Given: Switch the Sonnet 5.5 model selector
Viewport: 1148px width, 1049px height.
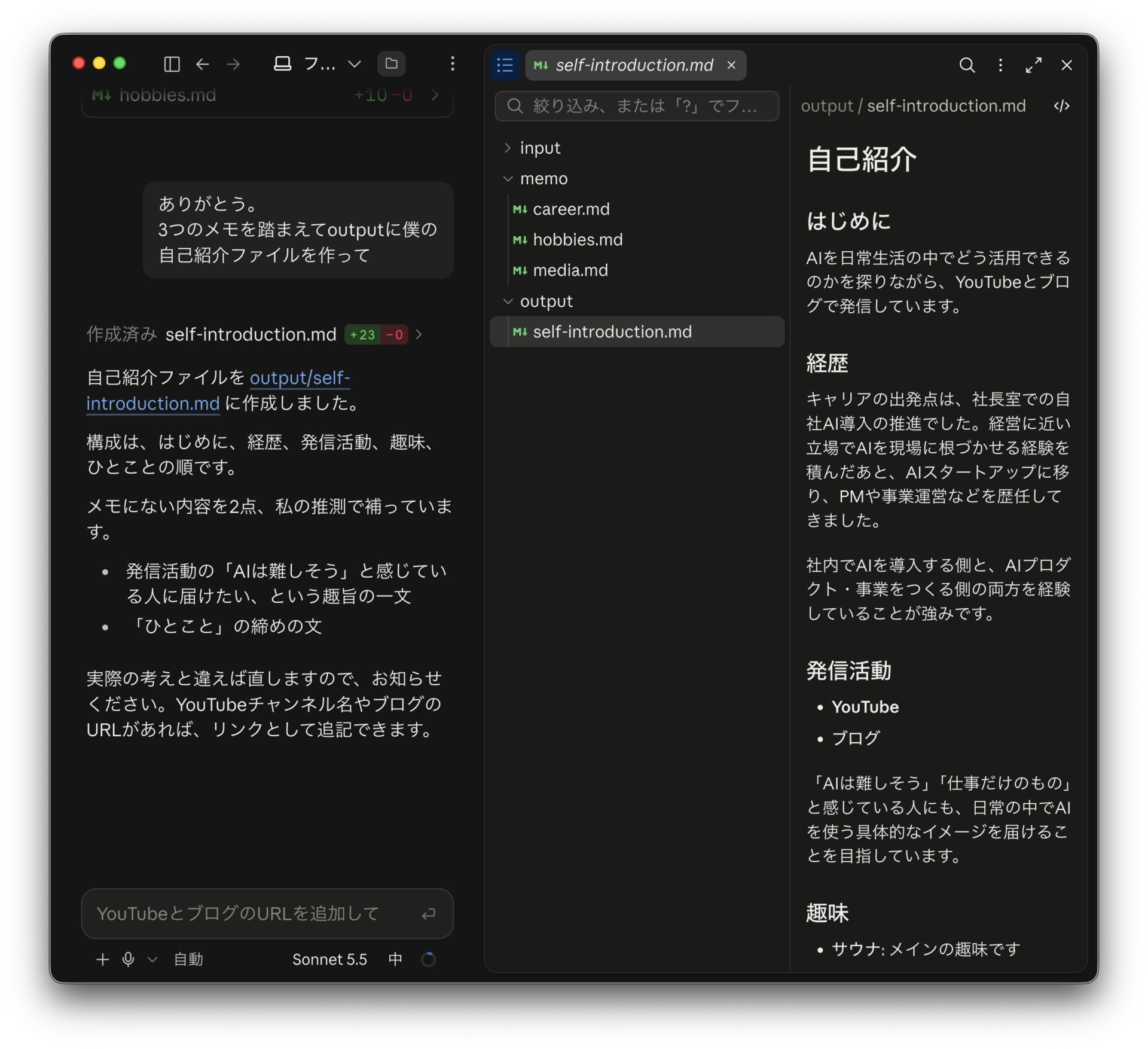Looking at the screenshot, I should click(329, 959).
